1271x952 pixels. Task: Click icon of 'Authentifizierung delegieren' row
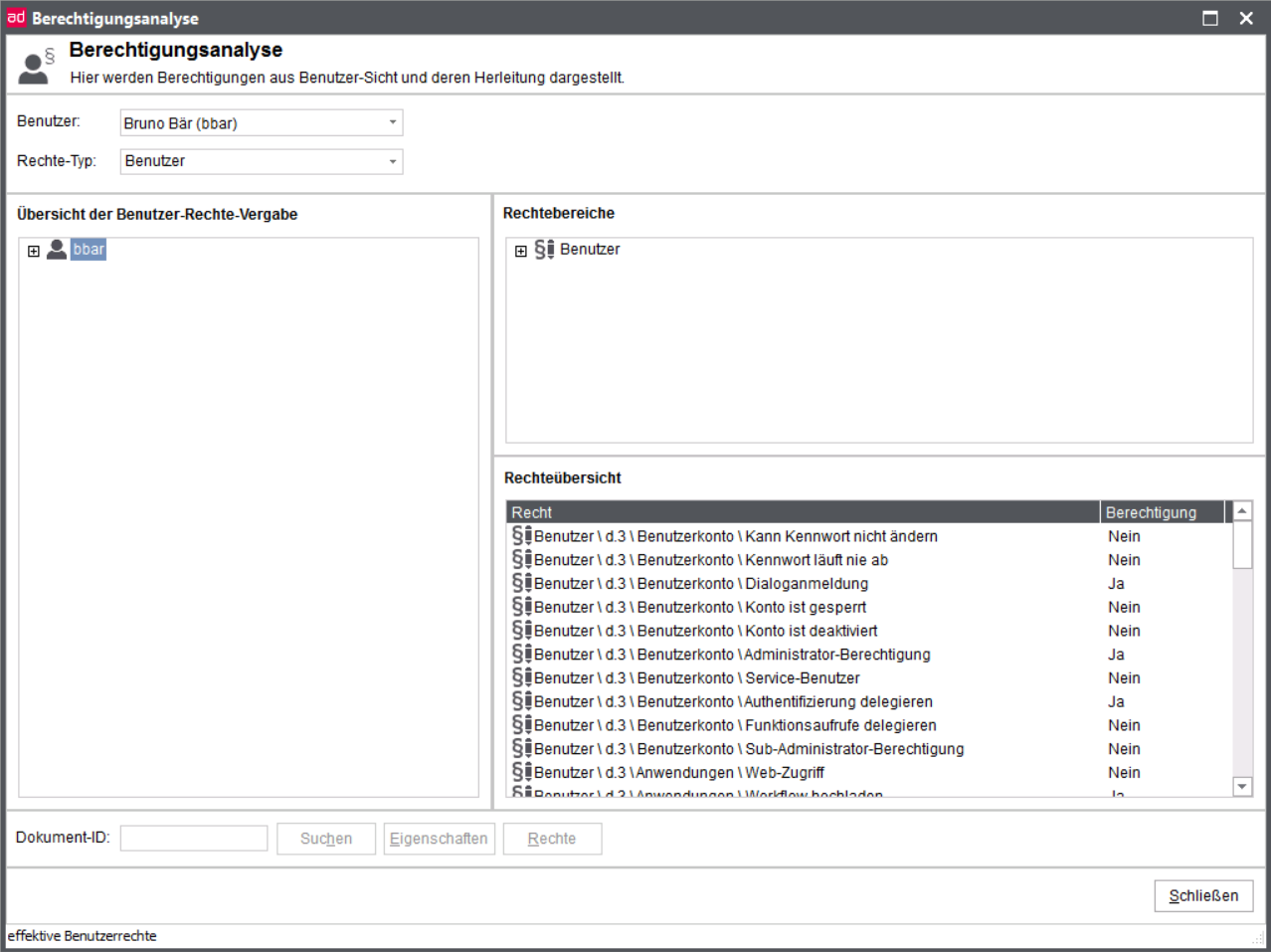click(x=522, y=701)
